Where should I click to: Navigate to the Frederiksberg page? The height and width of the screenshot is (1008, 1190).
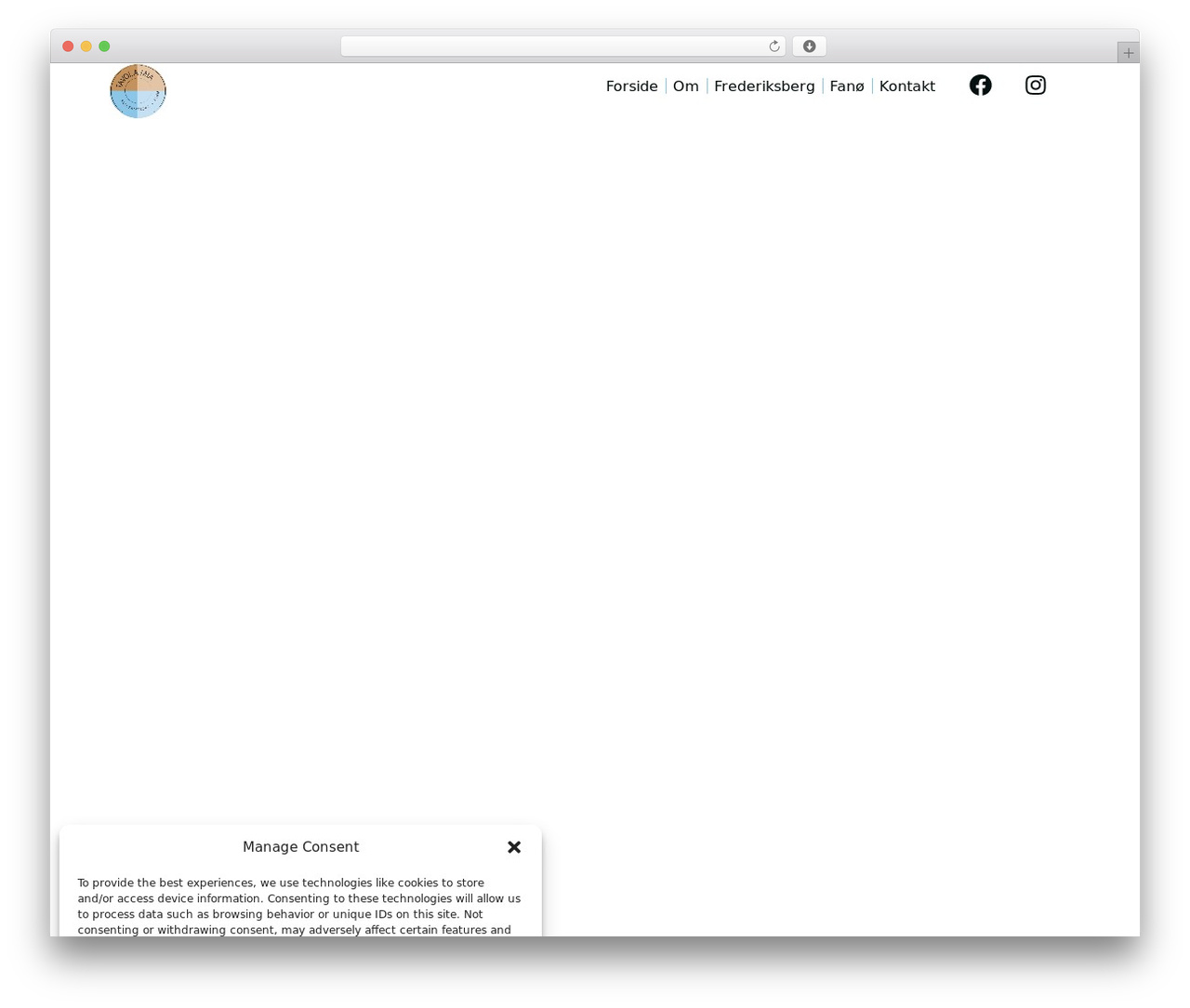764,86
